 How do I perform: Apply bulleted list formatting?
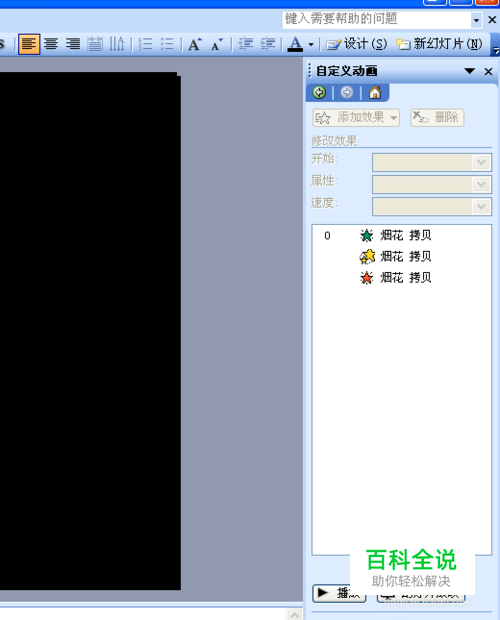[x=167, y=44]
